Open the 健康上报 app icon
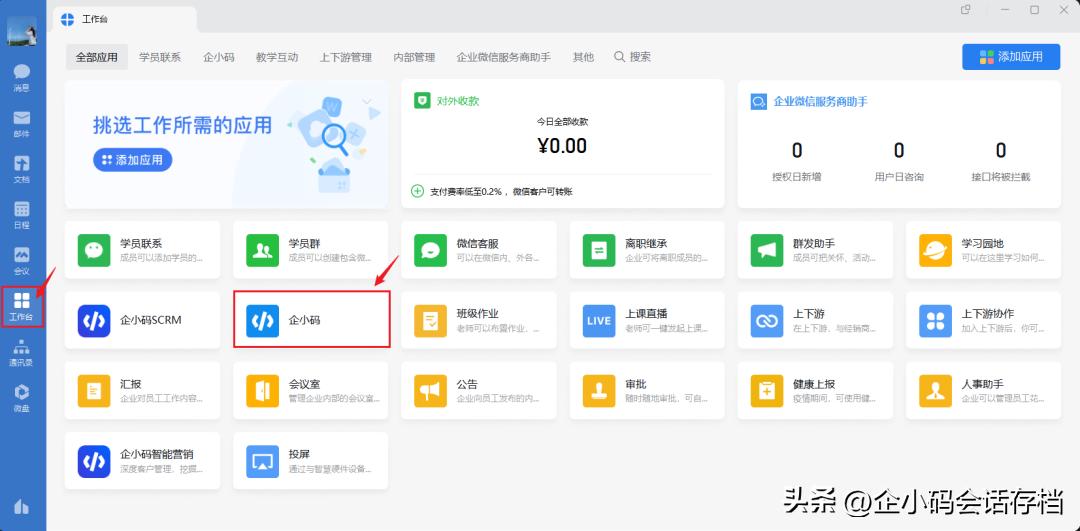 click(767, 391)
